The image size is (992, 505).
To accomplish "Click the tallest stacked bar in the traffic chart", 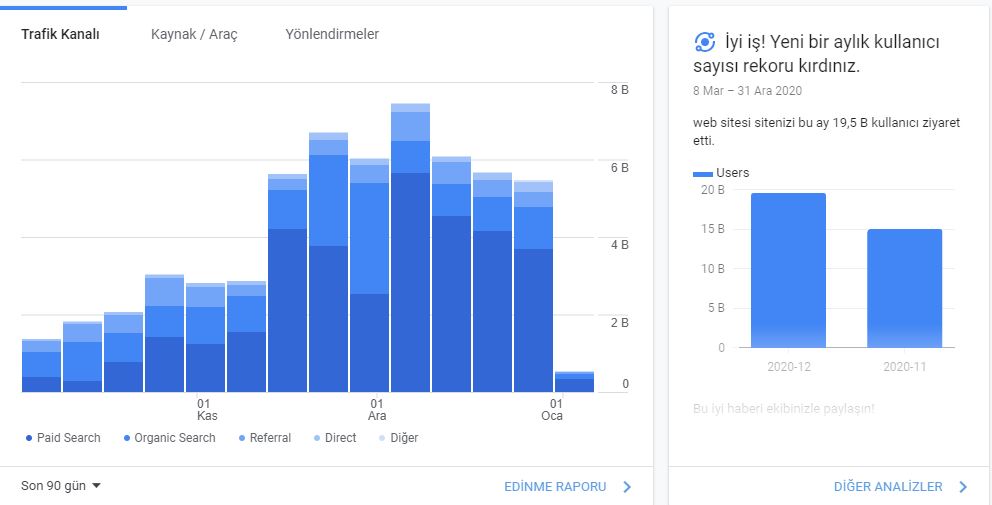I will [410, 247].
